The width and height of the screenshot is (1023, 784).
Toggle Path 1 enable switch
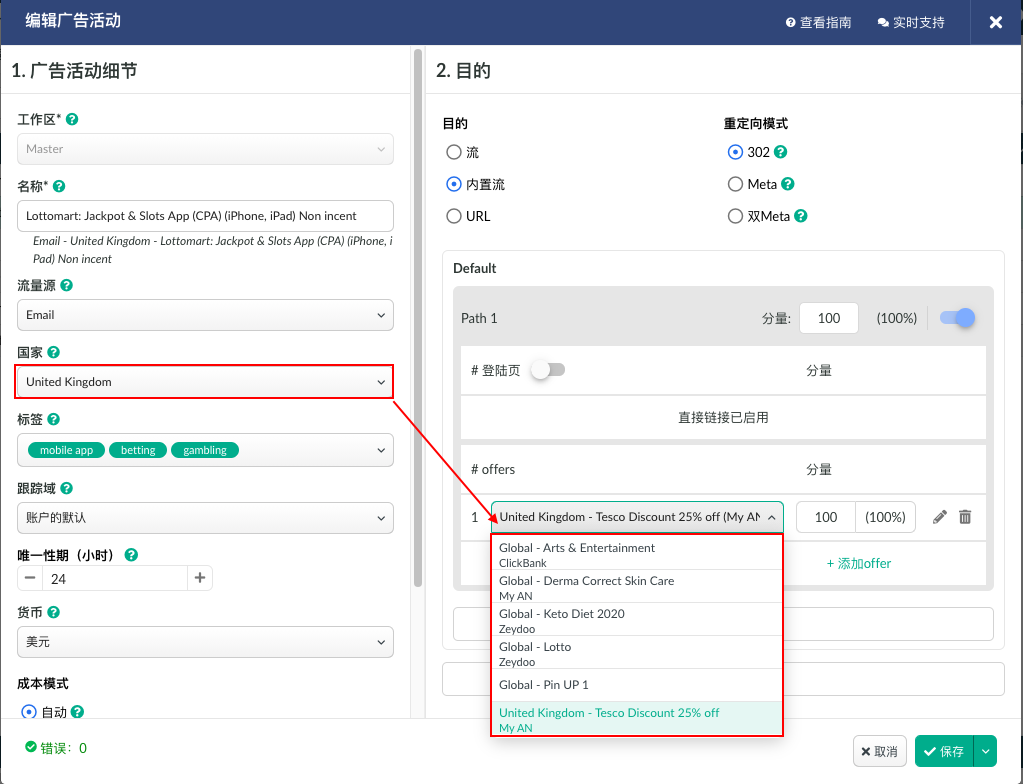pos(957,318)
